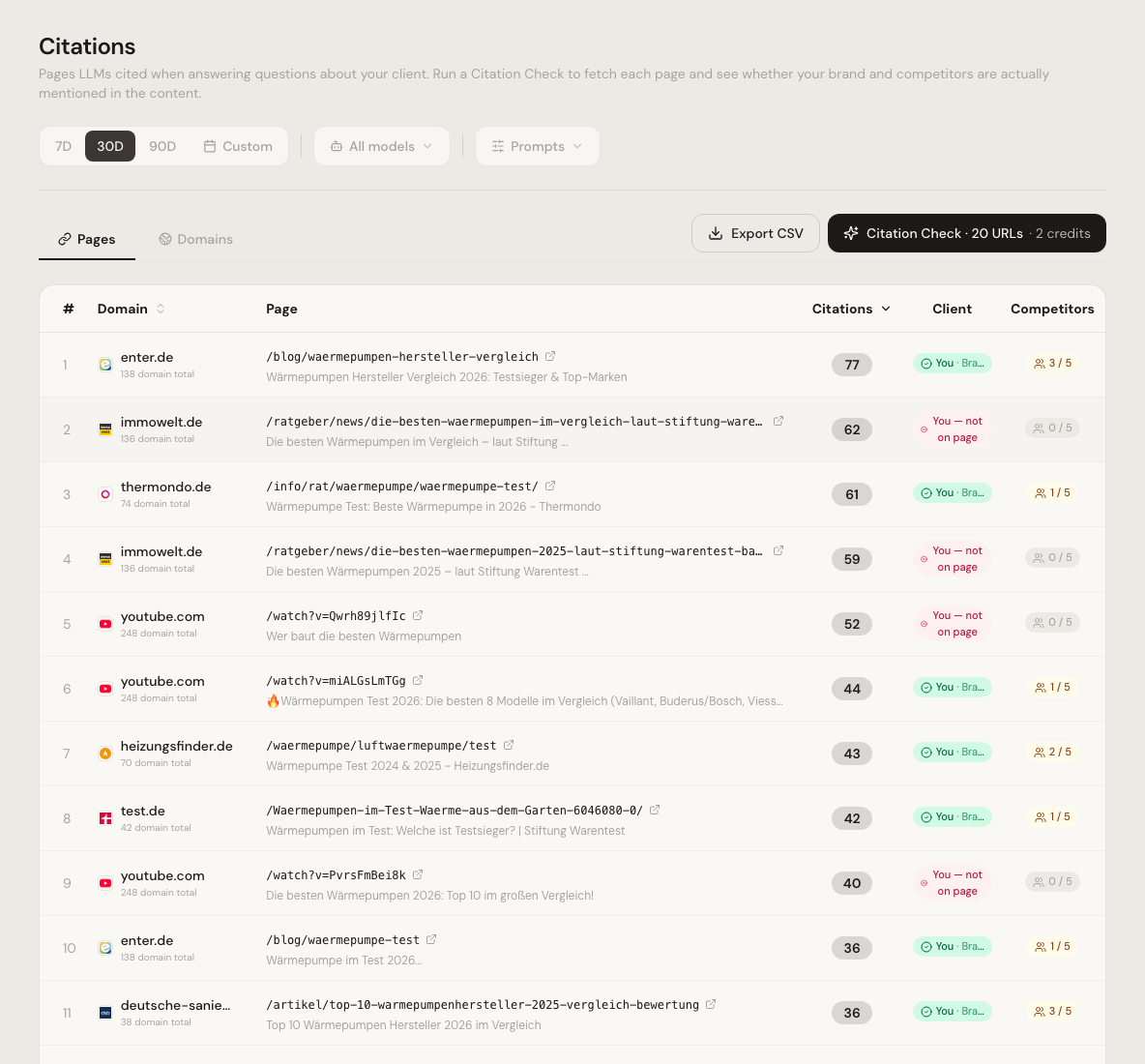Click the Page column header
The image size is (1145, 1064).
281,309
